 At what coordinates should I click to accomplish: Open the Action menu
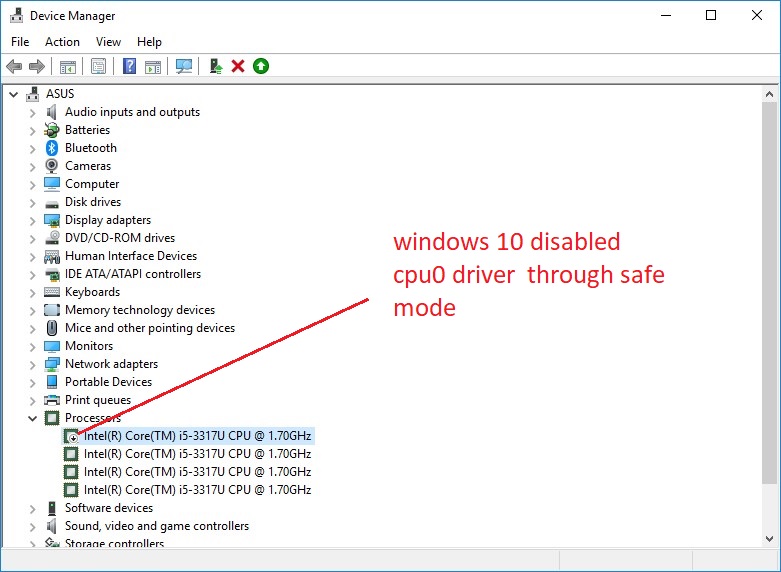pyautogui.click(x=62, y=42)
